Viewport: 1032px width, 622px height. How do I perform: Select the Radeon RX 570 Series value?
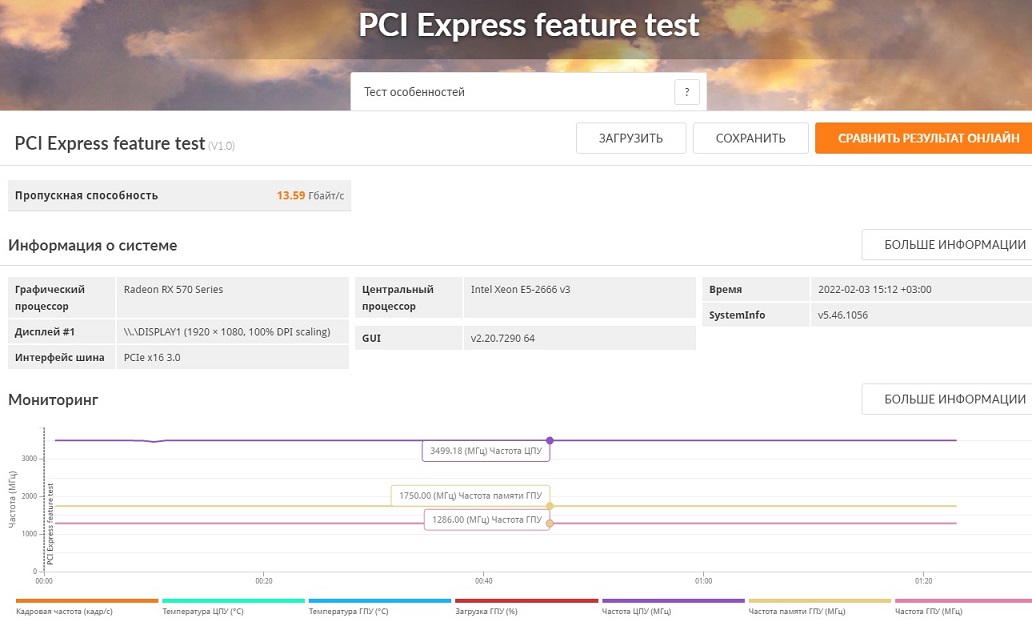(173, 289)
